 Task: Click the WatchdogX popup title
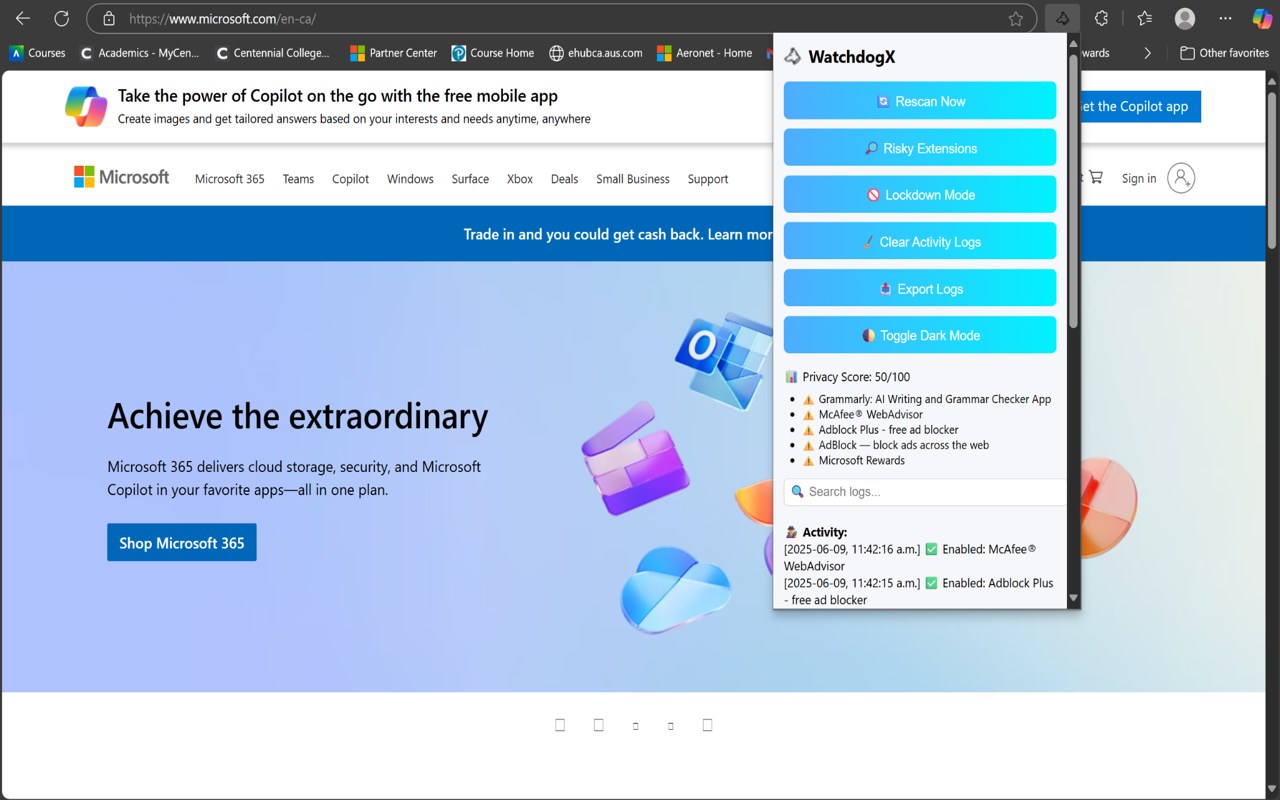click(x=851, y=57)
